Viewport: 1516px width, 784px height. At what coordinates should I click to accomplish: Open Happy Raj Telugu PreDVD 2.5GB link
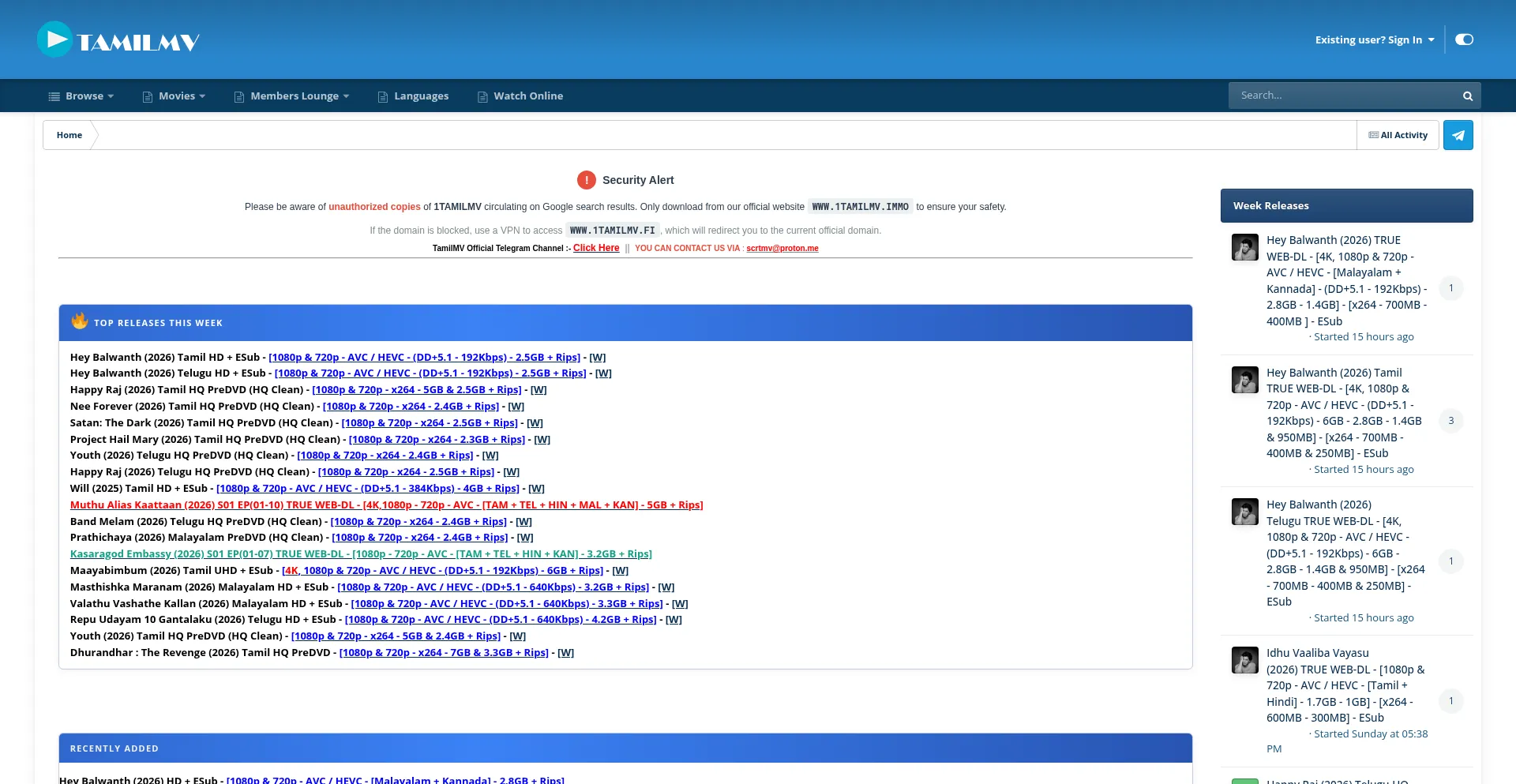click(x=406, y=472)
